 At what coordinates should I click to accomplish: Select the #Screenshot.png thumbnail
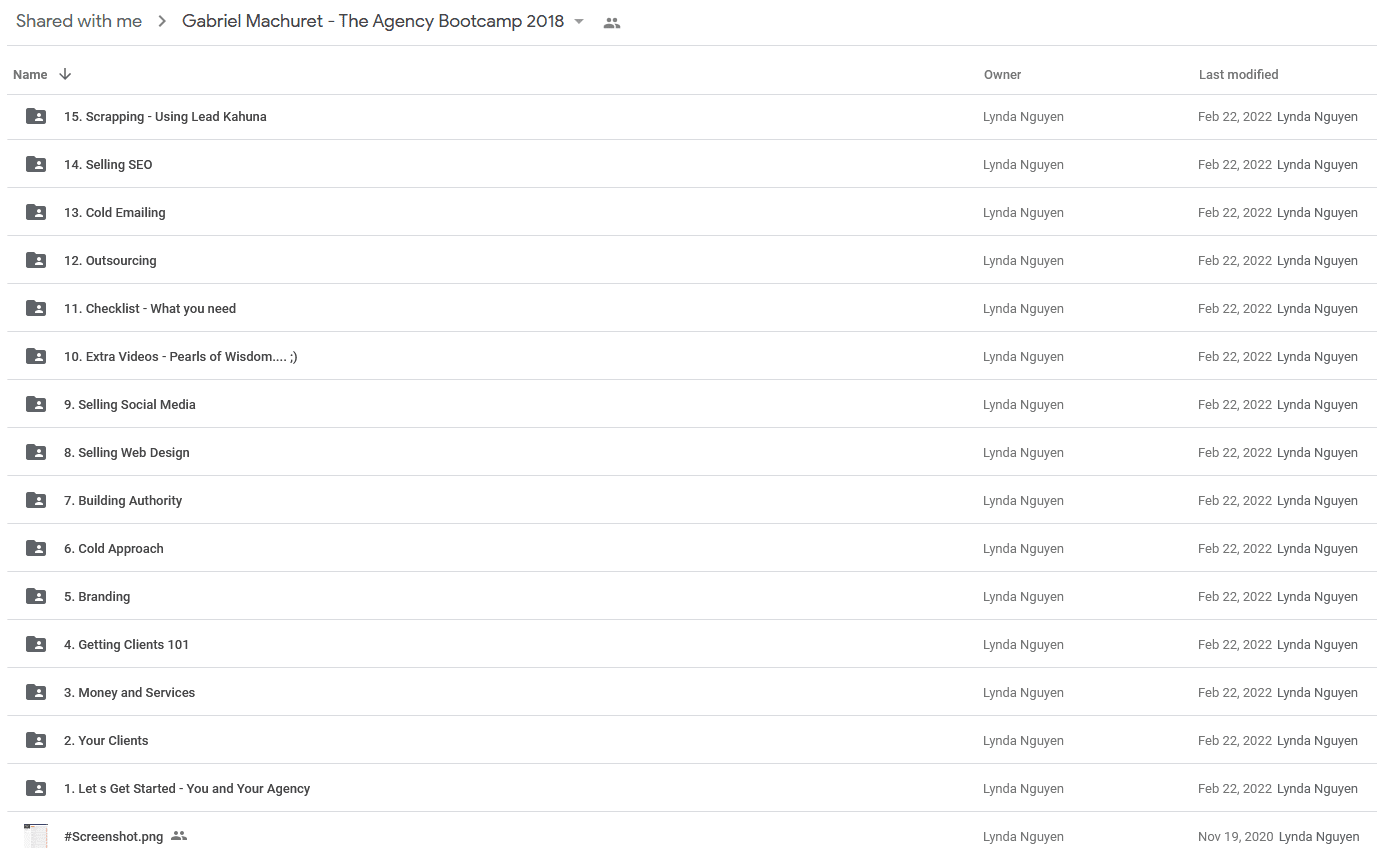point(36,836)
